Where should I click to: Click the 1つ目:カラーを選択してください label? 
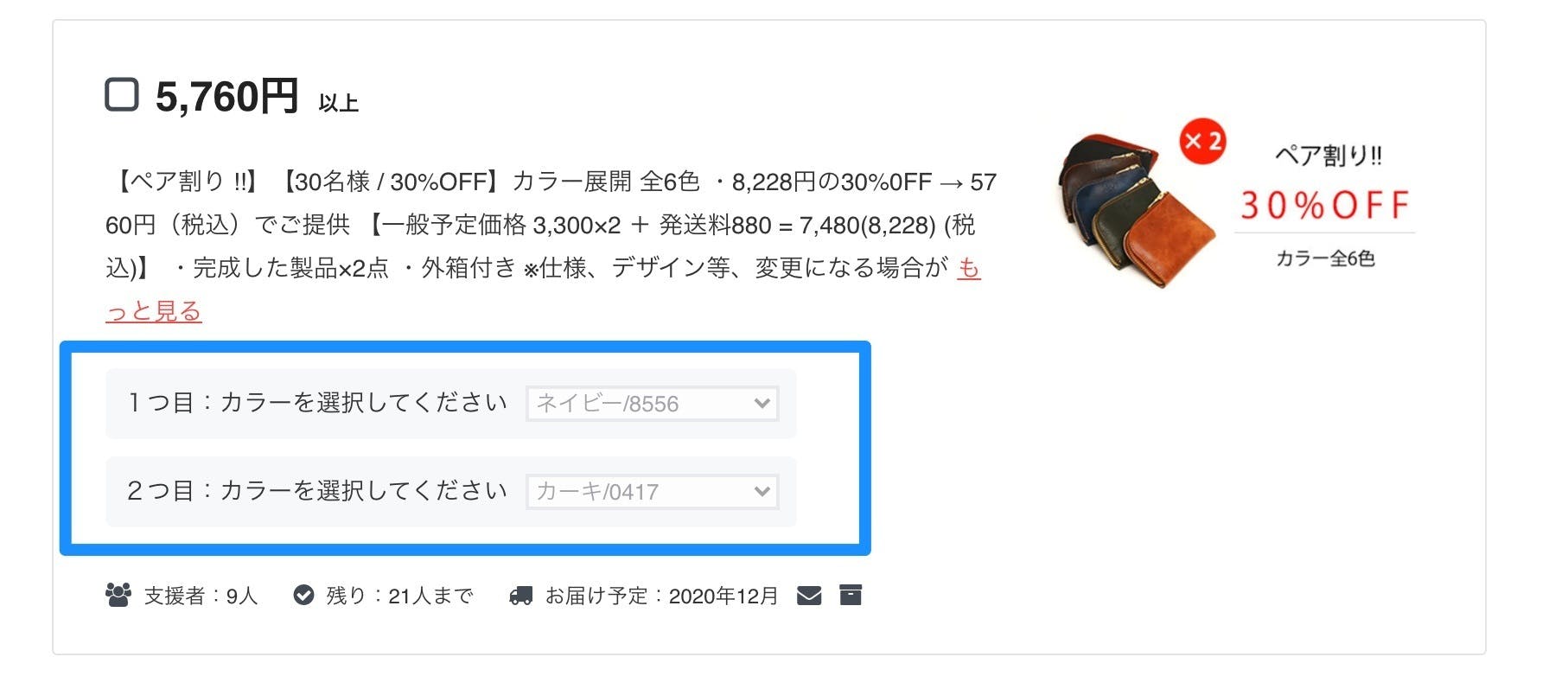coord(317,403)
